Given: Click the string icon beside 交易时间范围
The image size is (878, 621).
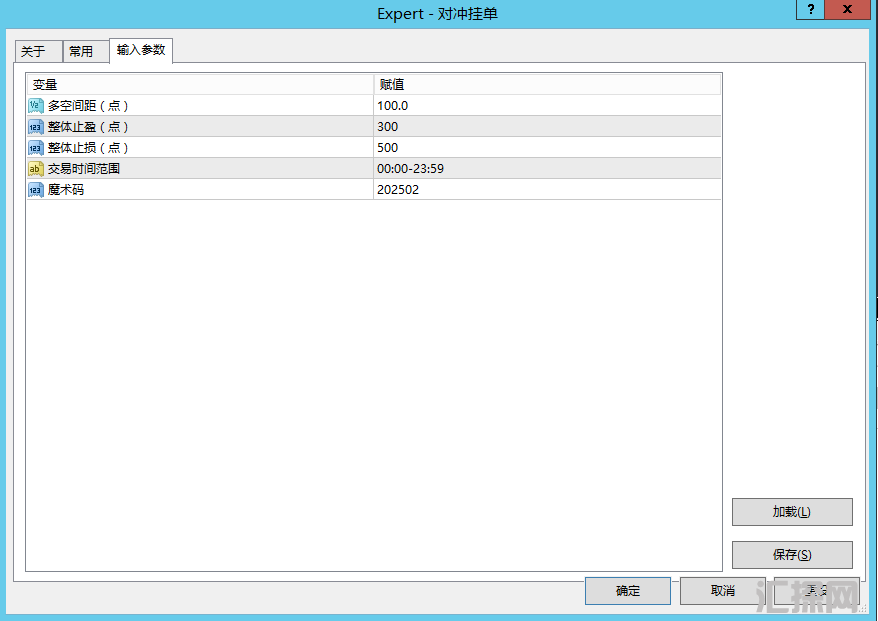Looking at the screenshot, I should (x=35, y=169).
